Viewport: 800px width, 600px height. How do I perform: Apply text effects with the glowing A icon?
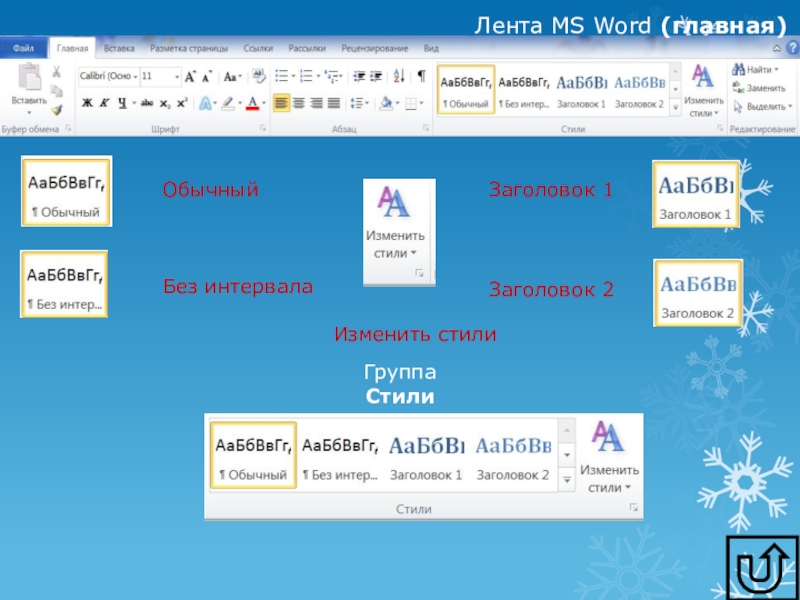coord(206,104)
